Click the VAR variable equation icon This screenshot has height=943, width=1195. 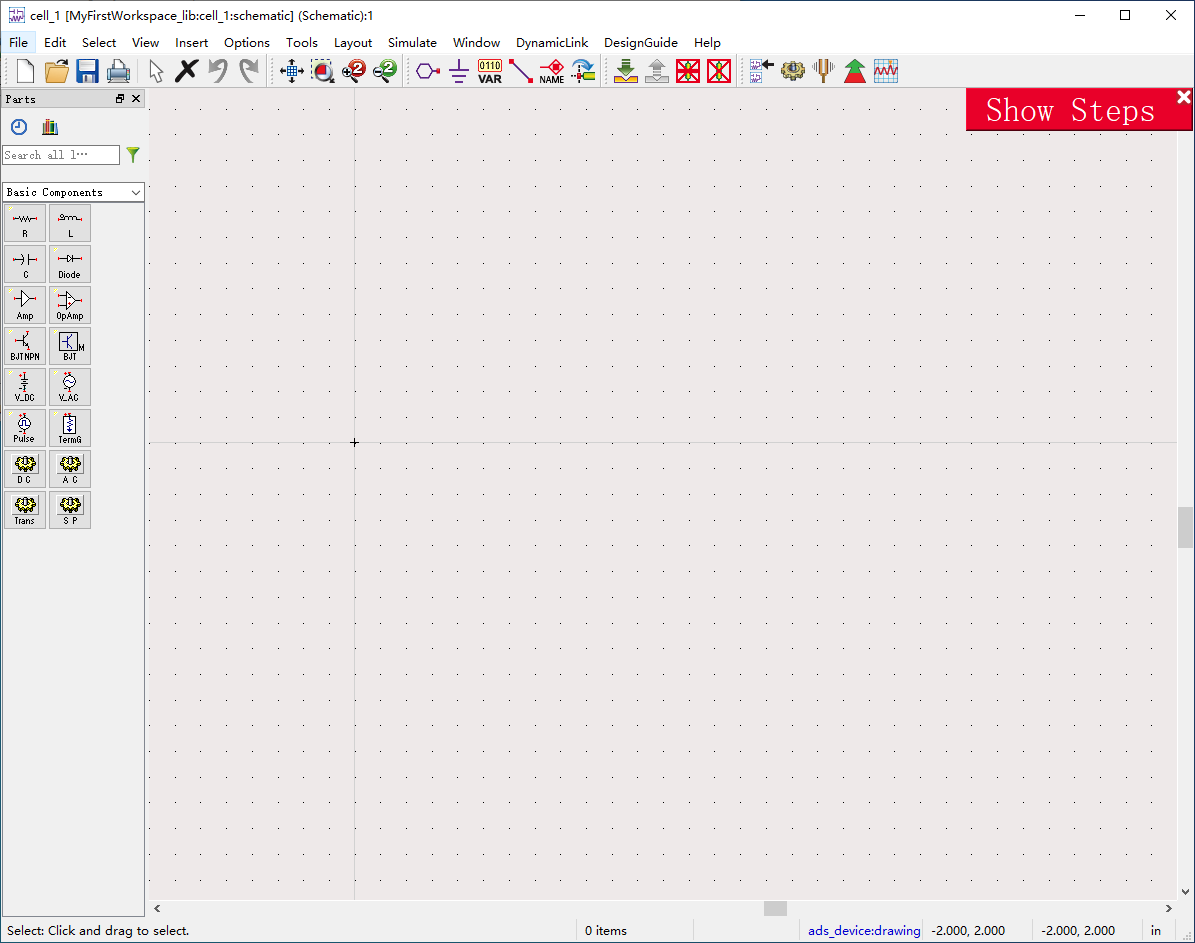point(490,71)
